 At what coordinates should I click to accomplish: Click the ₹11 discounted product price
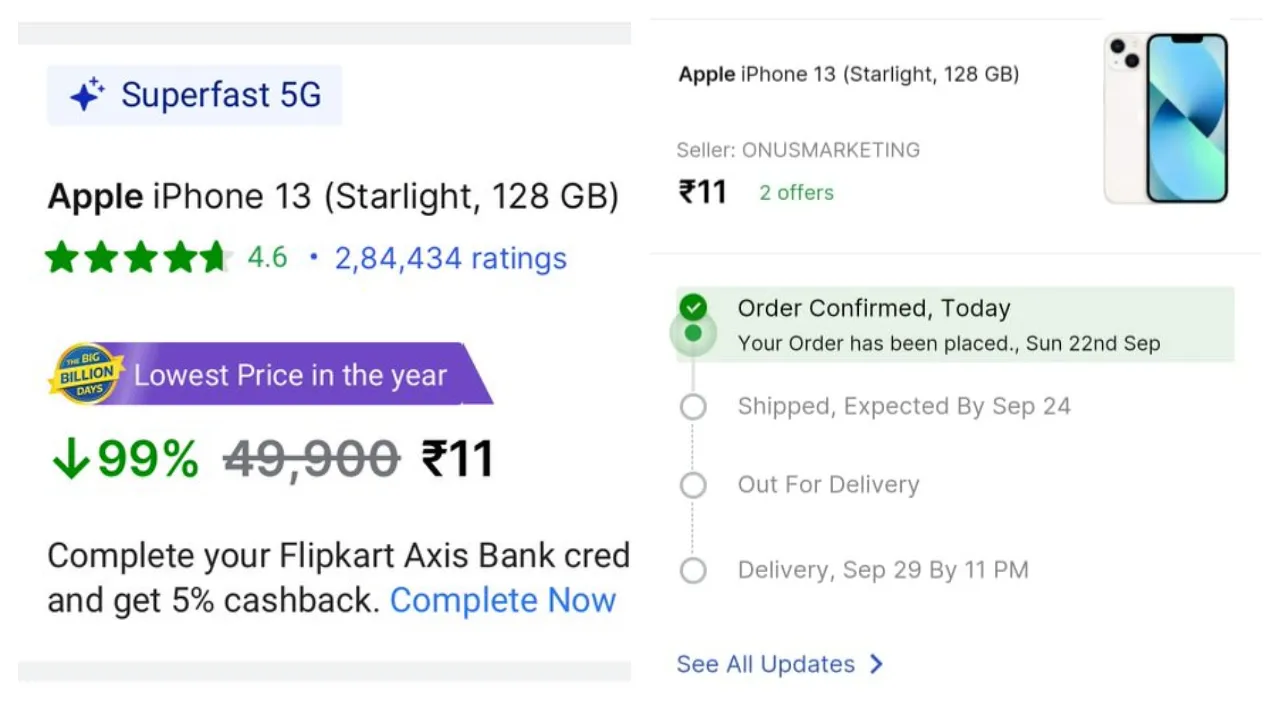pyautogui.click(x=458, y=460)
